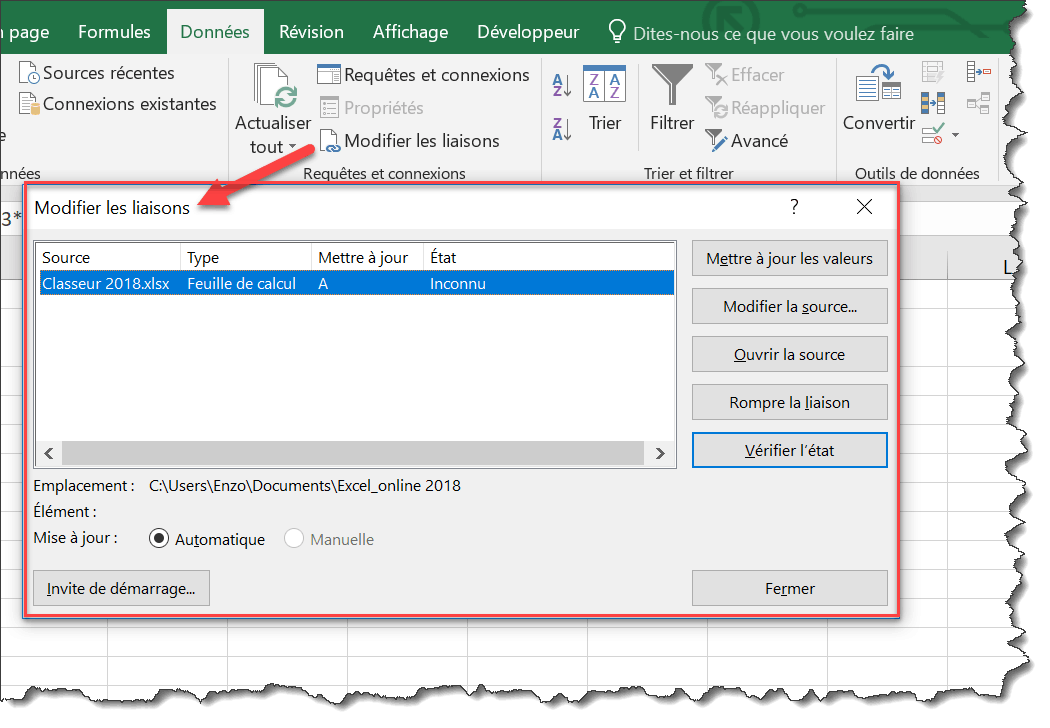The height and width of the screenshot is (728, 1050).
Task: Click the link list's right scroll arrow
Action: [660, 453]
